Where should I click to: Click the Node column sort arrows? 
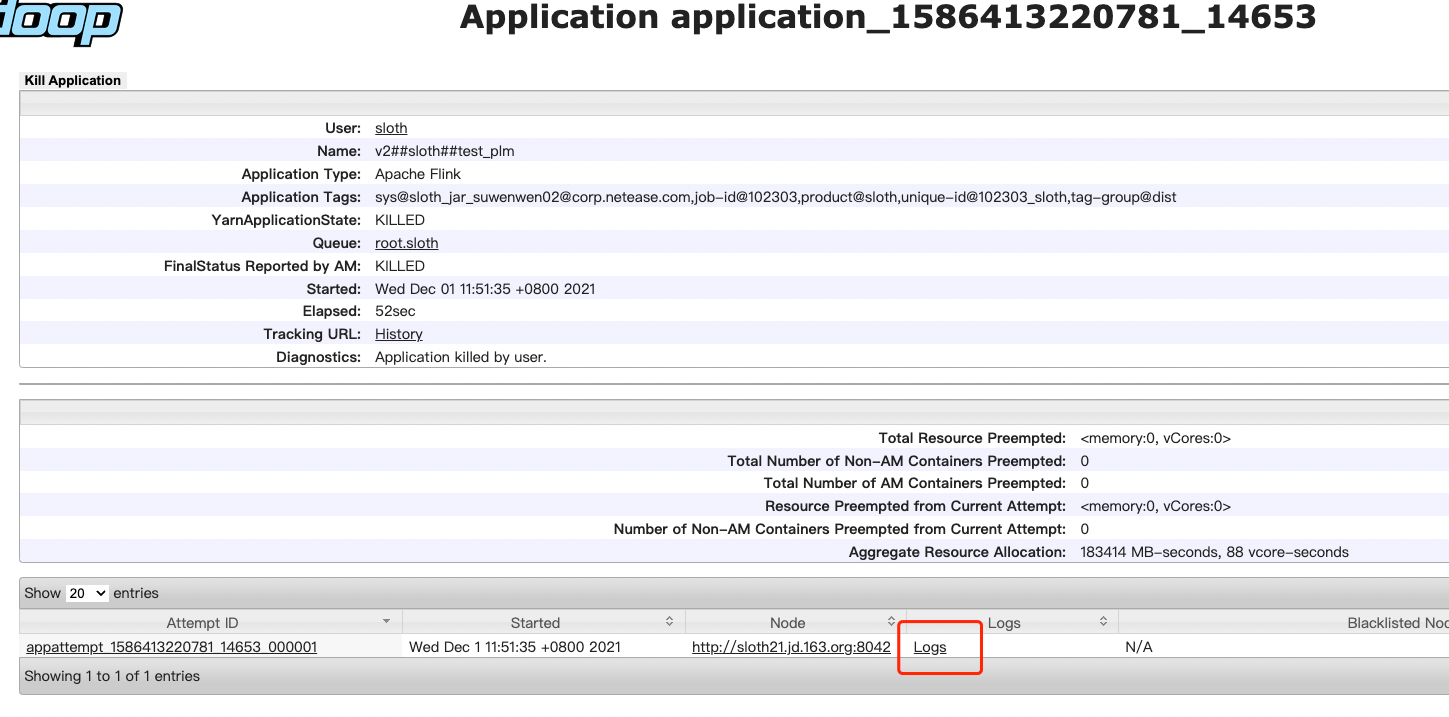[x=891, y=622]
